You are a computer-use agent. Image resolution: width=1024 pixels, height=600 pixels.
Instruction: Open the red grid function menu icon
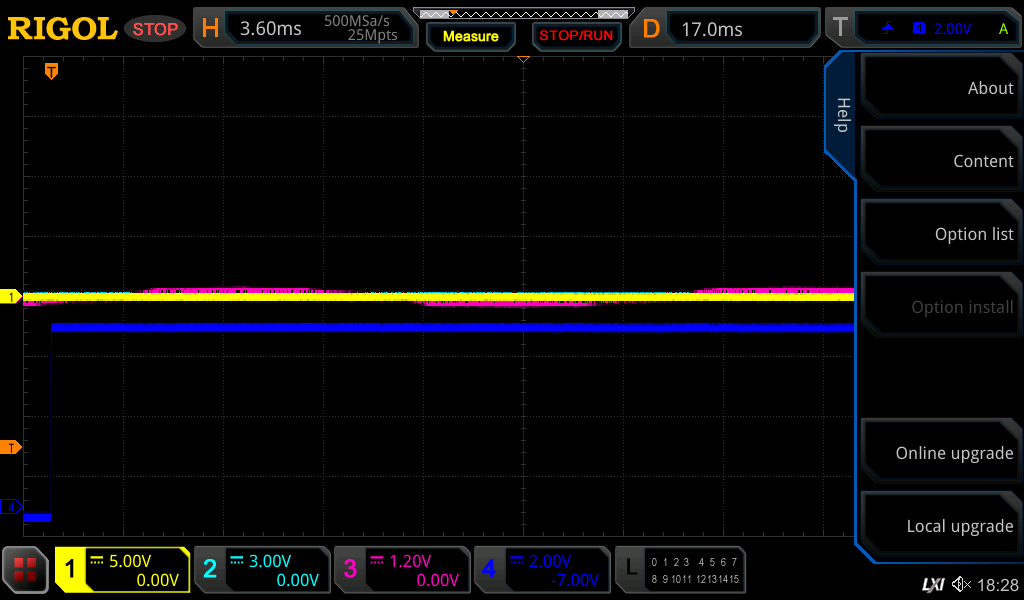25,570
